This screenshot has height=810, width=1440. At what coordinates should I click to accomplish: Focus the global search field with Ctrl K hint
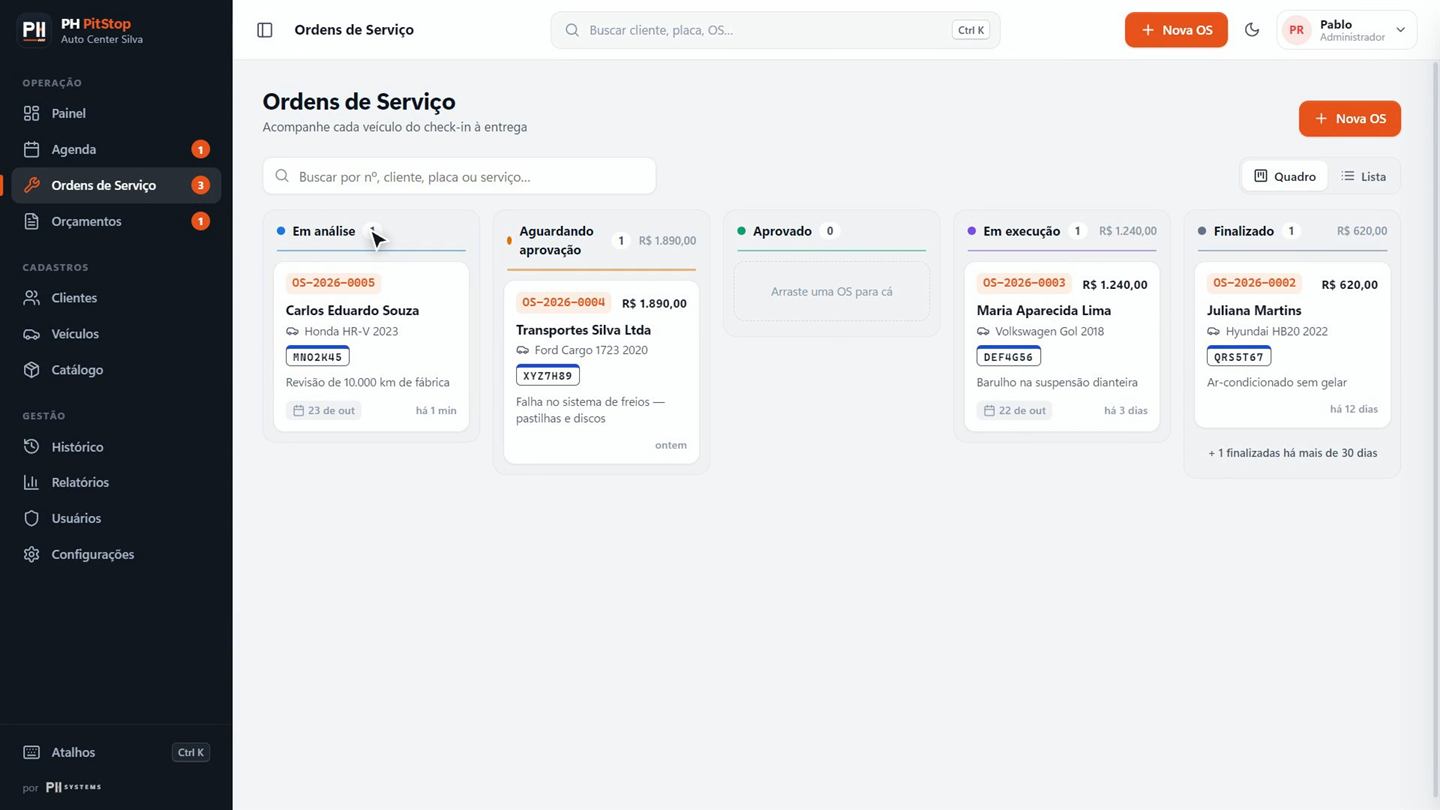(775, 30)
